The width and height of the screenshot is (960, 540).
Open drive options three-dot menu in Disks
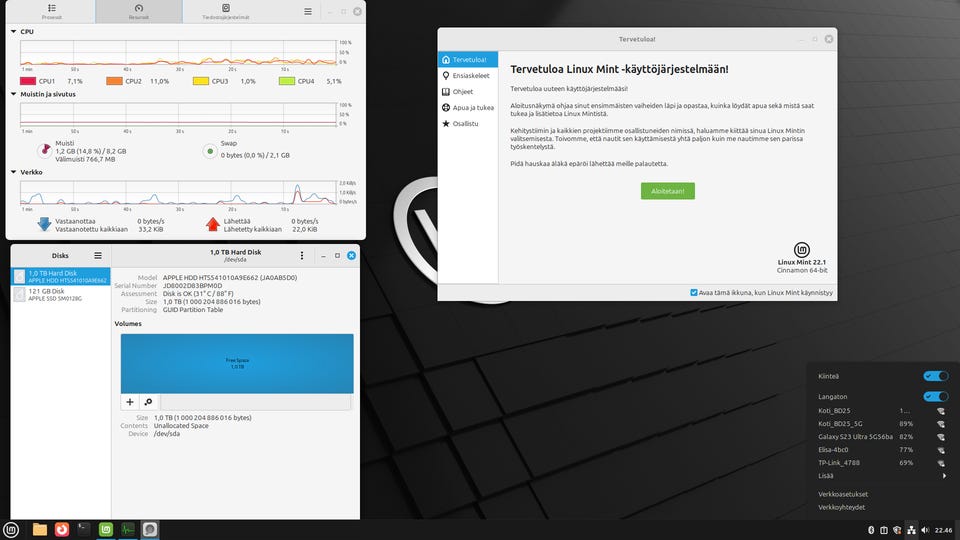pos(301,255)
